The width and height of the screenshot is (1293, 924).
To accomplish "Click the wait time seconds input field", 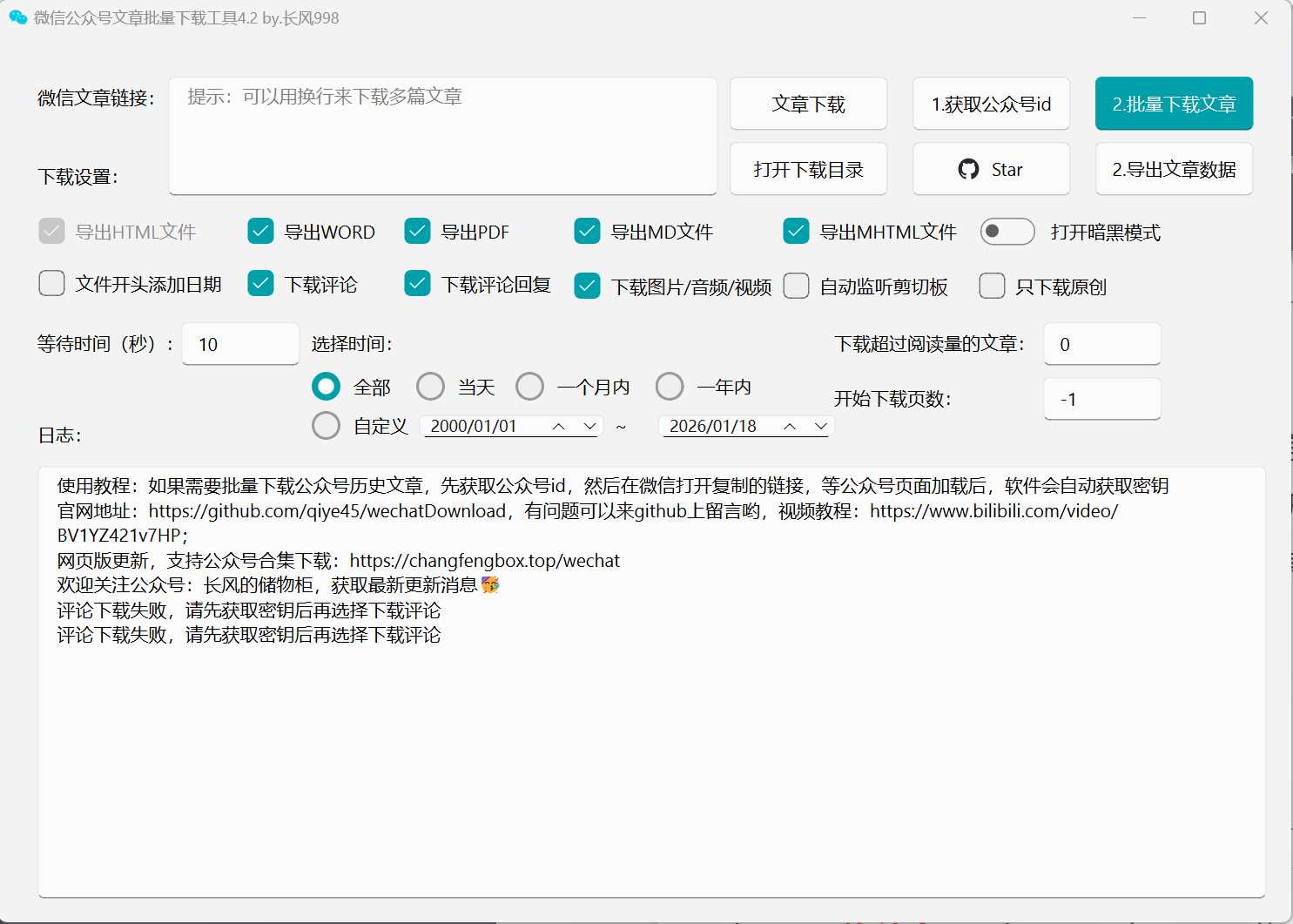I will pos(240,345).
